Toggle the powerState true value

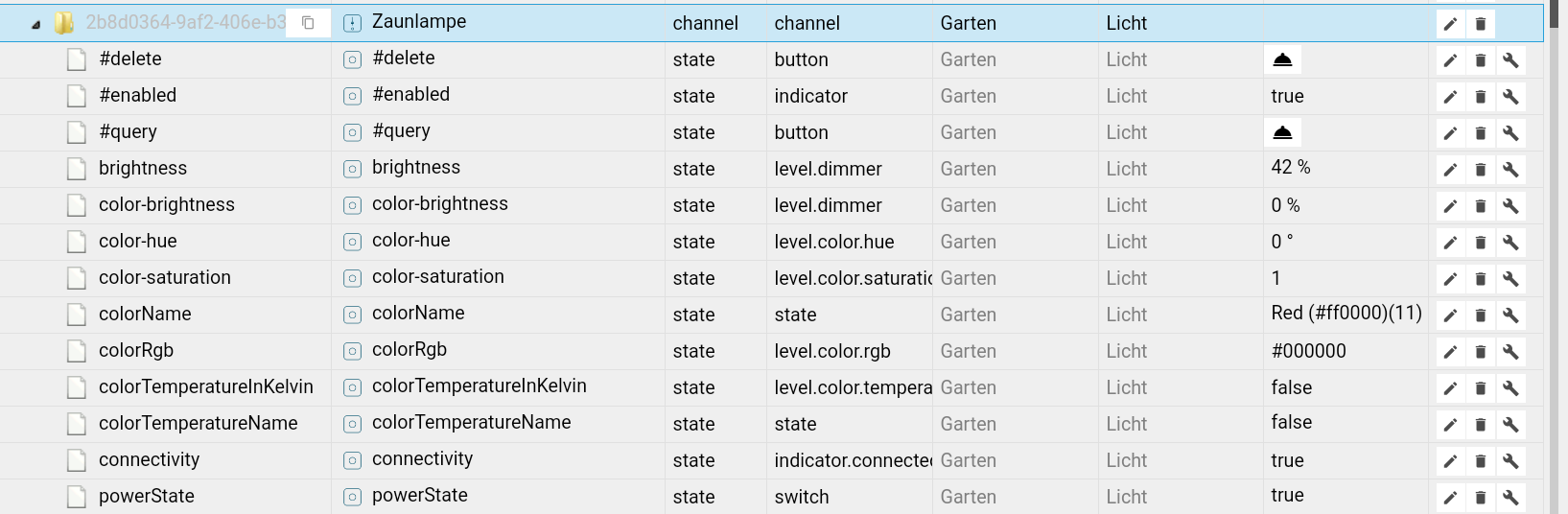(x=1287, y=496)
